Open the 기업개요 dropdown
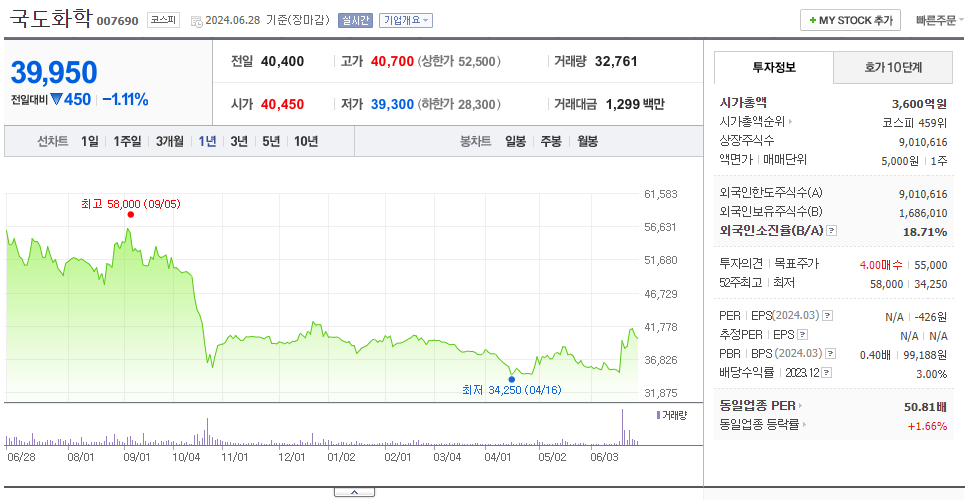This screenshot has width=968, height=500. 406,20
